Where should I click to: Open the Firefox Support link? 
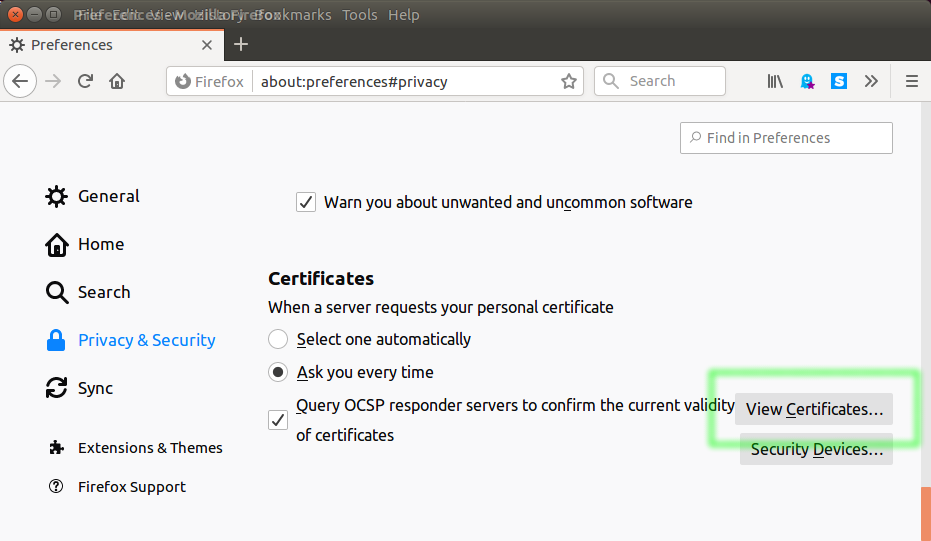click(x=131, y=487)
